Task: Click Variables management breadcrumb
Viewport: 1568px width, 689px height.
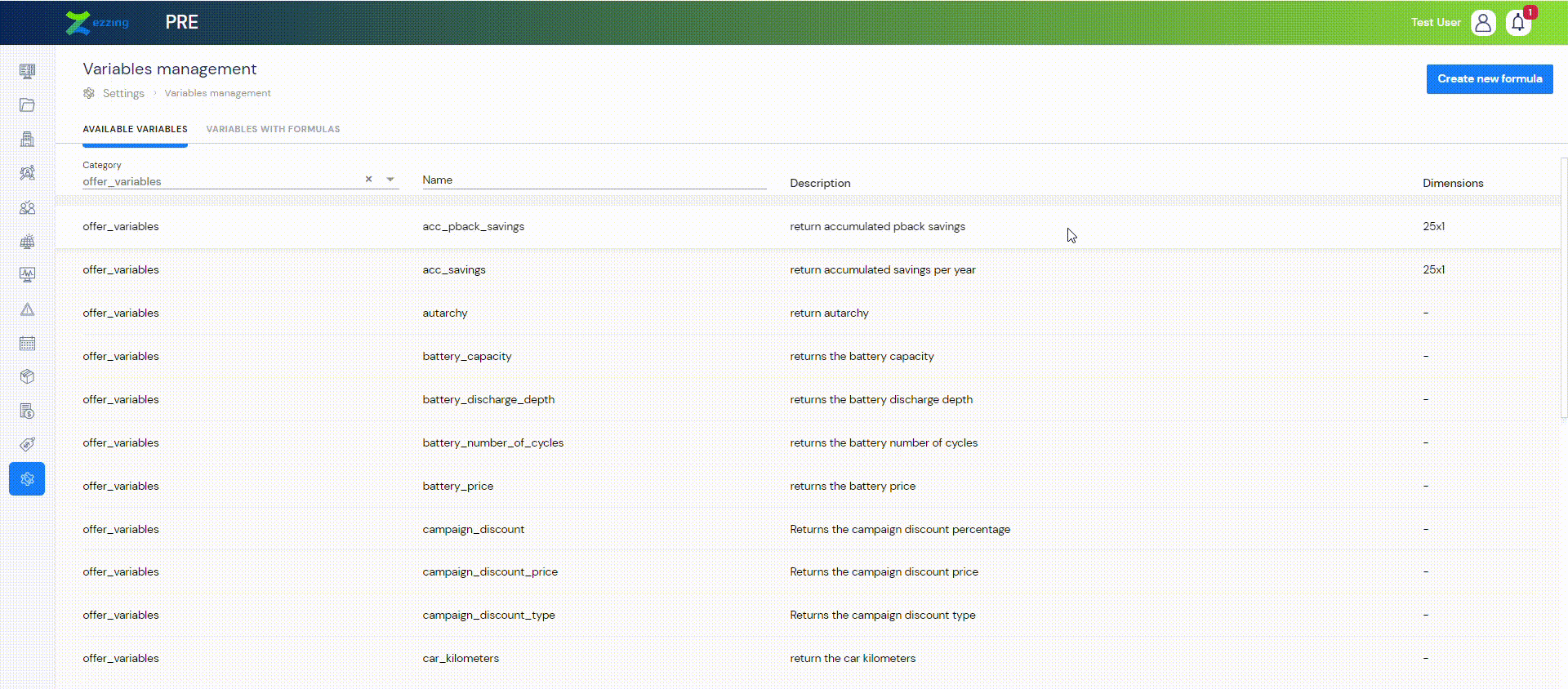Action: 217,93
